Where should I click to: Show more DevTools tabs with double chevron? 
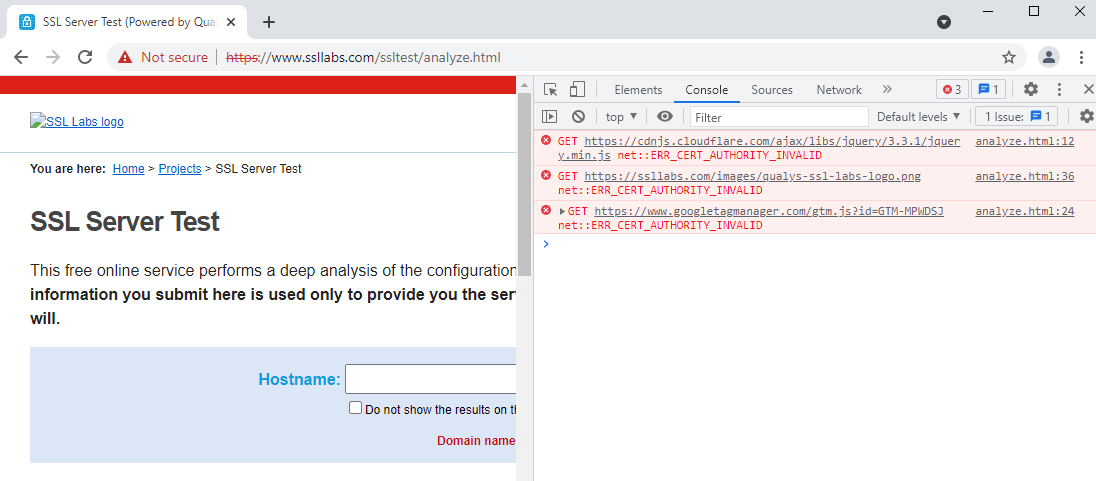point(887,89)
